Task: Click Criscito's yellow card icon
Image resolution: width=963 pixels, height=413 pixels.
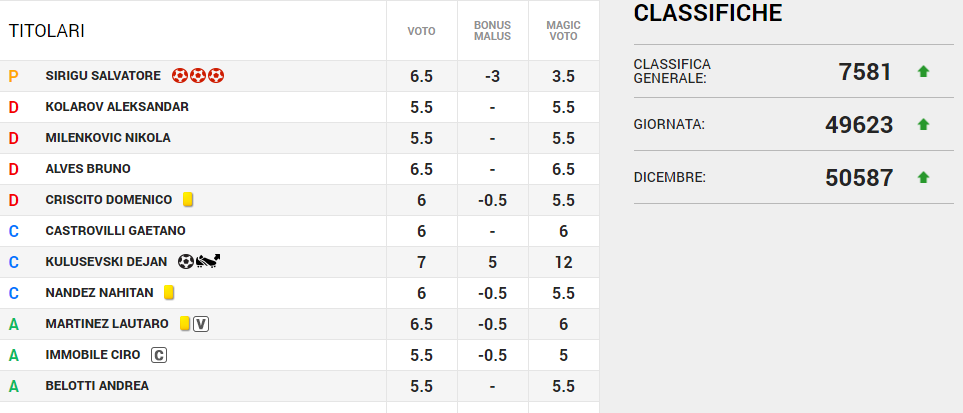Action: pos(188,200)
